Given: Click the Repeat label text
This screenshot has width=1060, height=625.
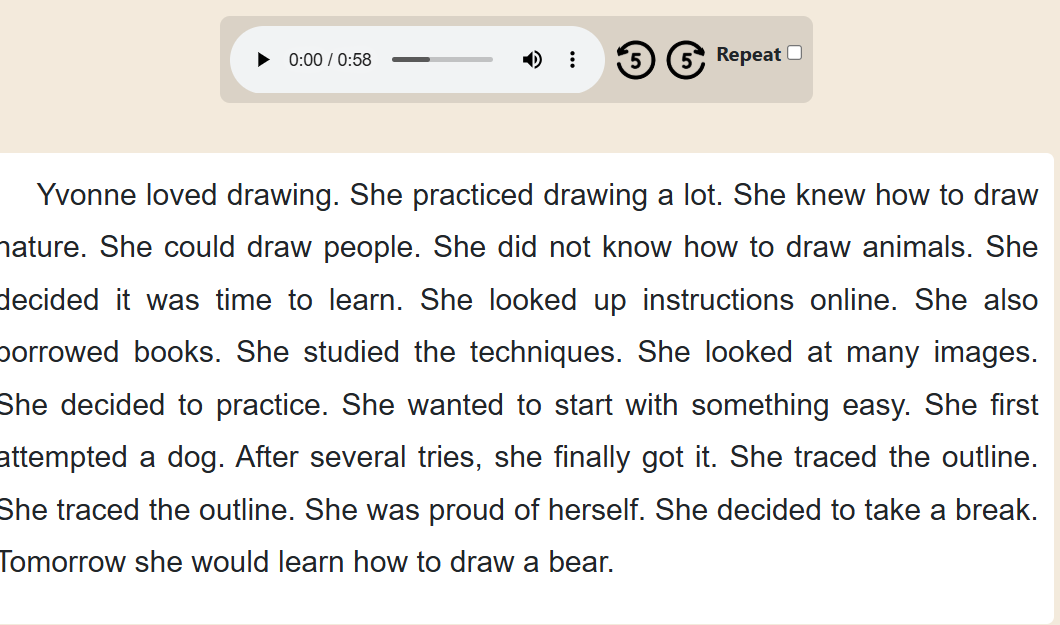Looking at the screenshot, I should click(748, 55).
